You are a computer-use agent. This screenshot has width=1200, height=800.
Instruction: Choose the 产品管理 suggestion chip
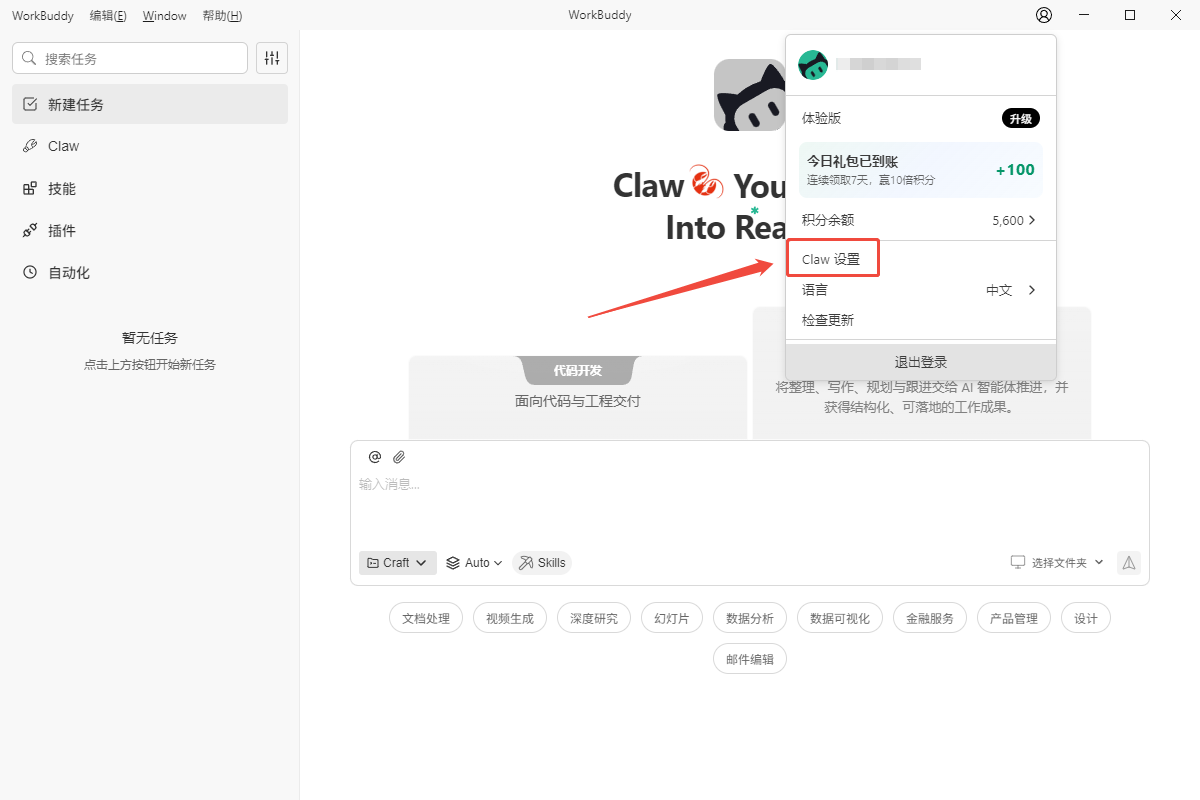point(1014,618)
